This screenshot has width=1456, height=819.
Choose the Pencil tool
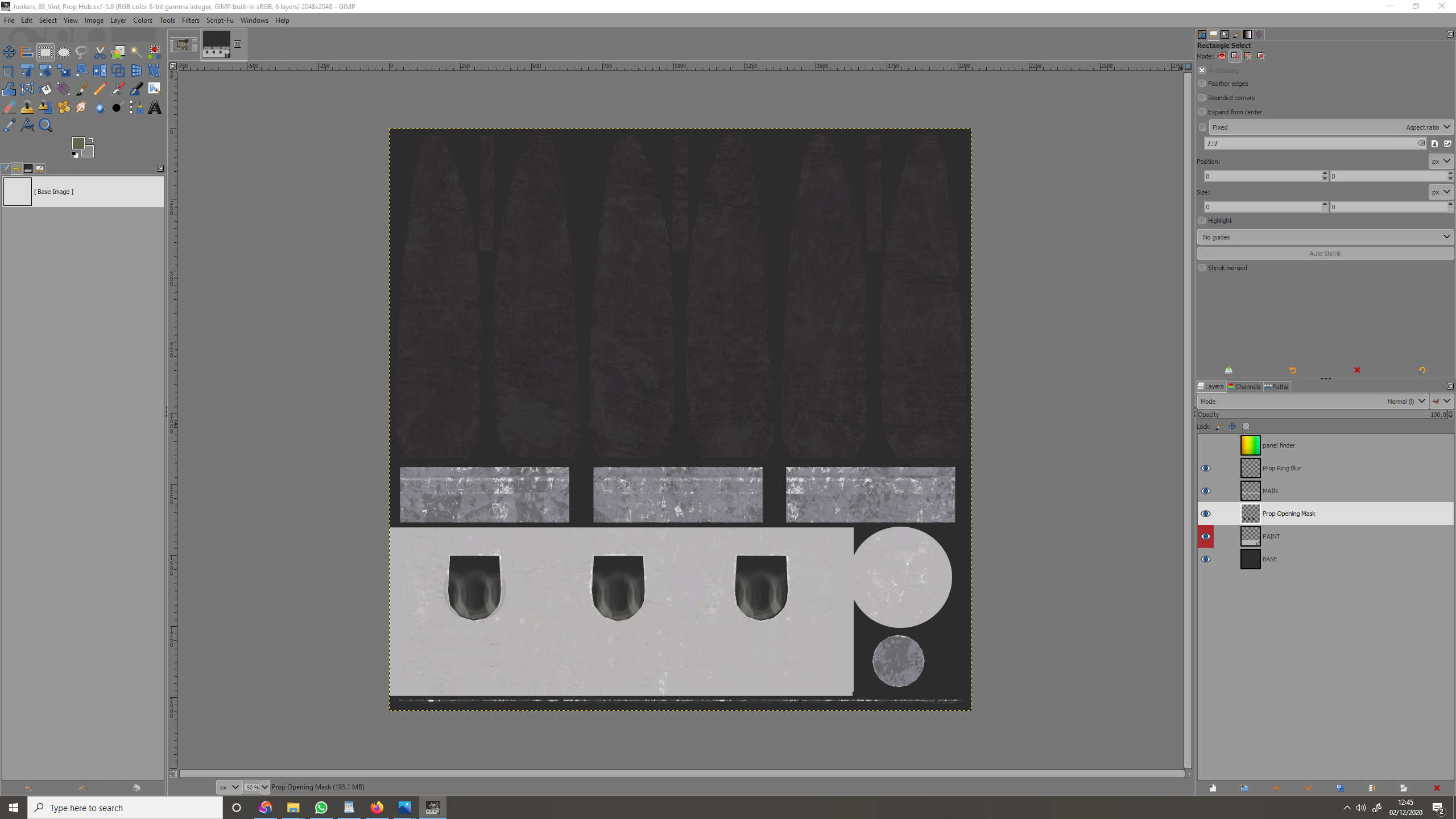pos(100,89)
